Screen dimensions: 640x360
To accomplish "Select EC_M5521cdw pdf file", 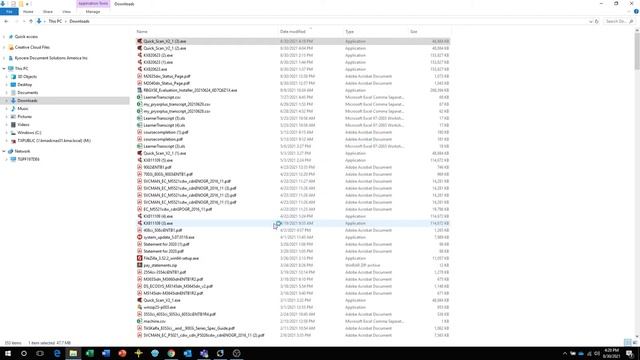I will (x=178, y=209).
